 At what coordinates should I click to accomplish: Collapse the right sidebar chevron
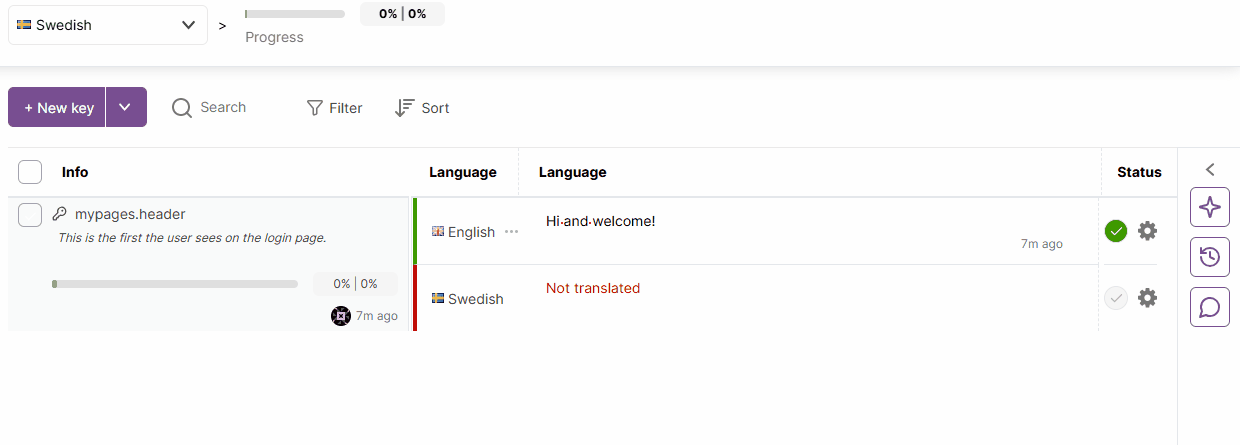point(1209,170)
